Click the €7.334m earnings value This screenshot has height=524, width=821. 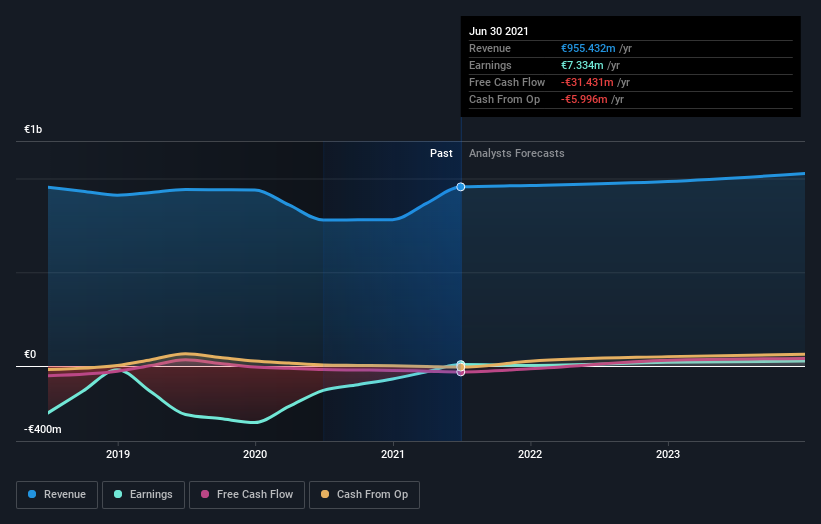point(582,65)
